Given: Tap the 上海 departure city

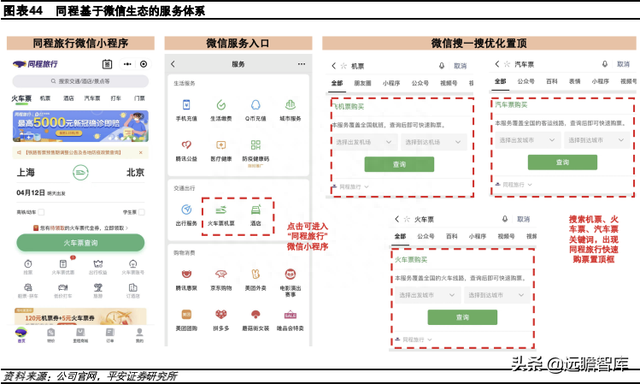Looking at the screenshot, I should pyautogui.click(x=26, y=173).
